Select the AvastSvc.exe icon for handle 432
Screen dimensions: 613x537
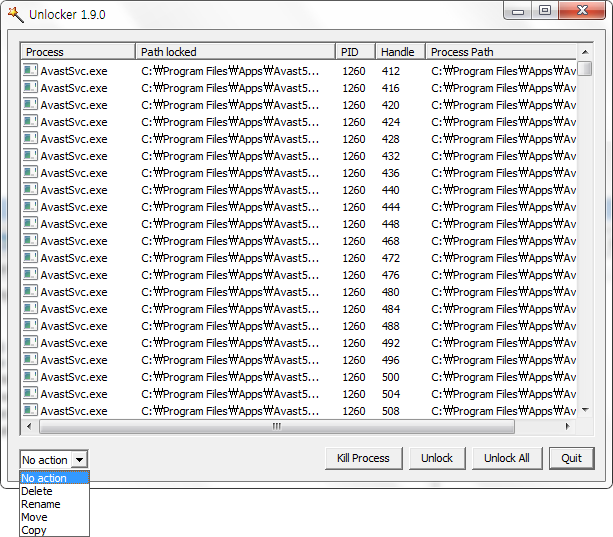tap(30, 156)
